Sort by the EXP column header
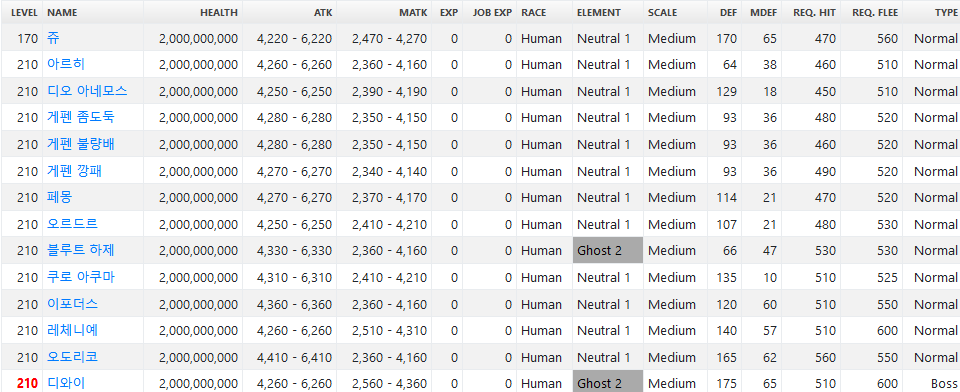The width and height of the screenshot is (960, 392). tap(449, 12)
